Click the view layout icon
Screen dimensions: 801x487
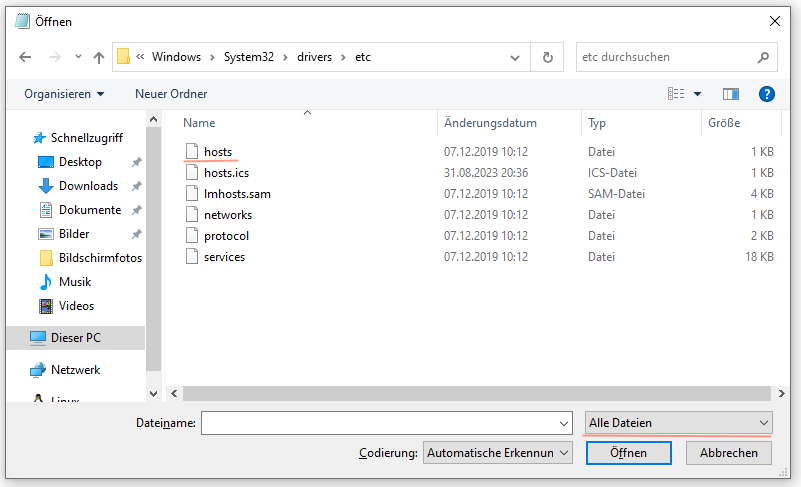676,94
